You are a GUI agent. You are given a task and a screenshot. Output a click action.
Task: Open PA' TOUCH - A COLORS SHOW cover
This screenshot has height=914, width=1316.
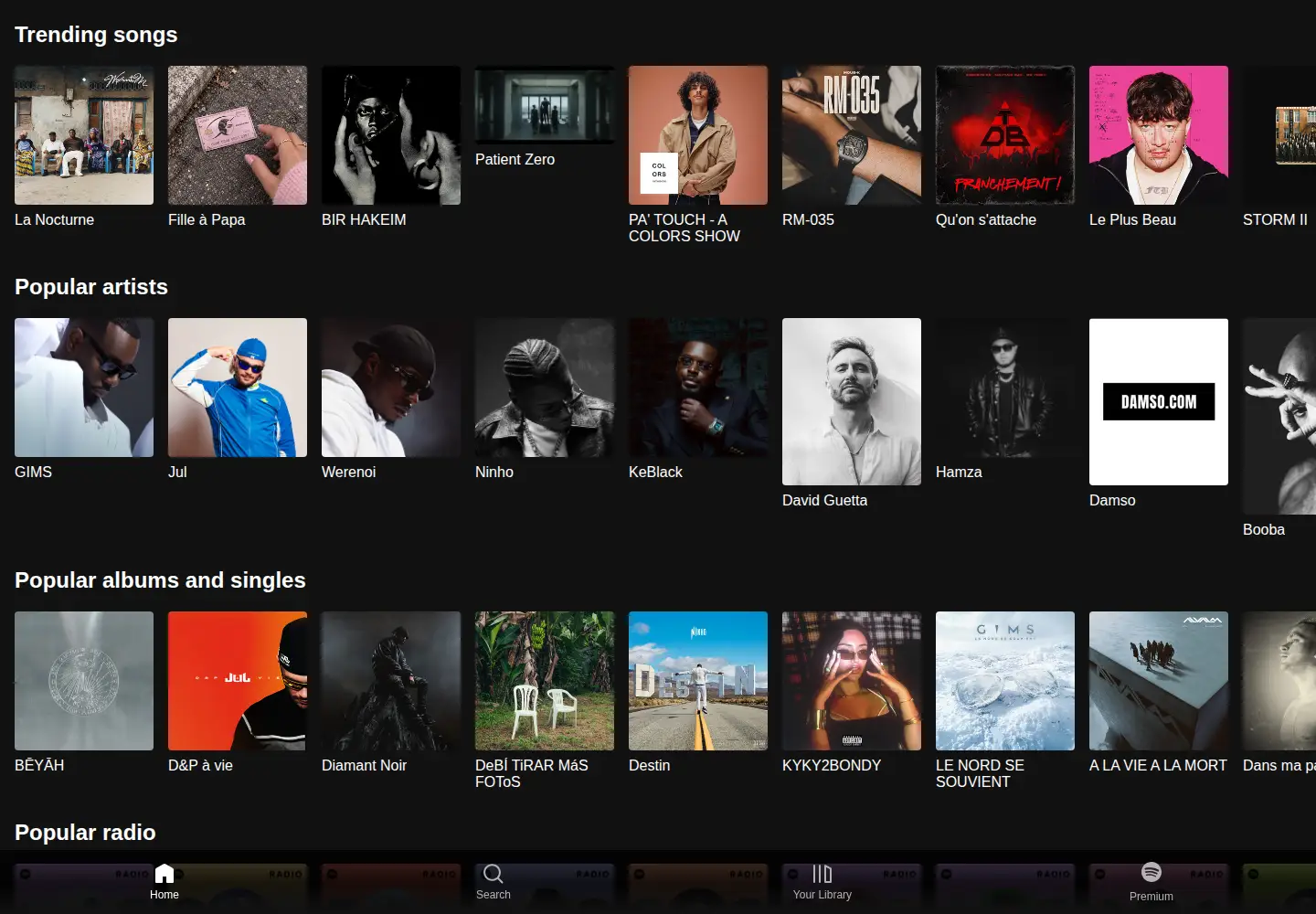698,135
